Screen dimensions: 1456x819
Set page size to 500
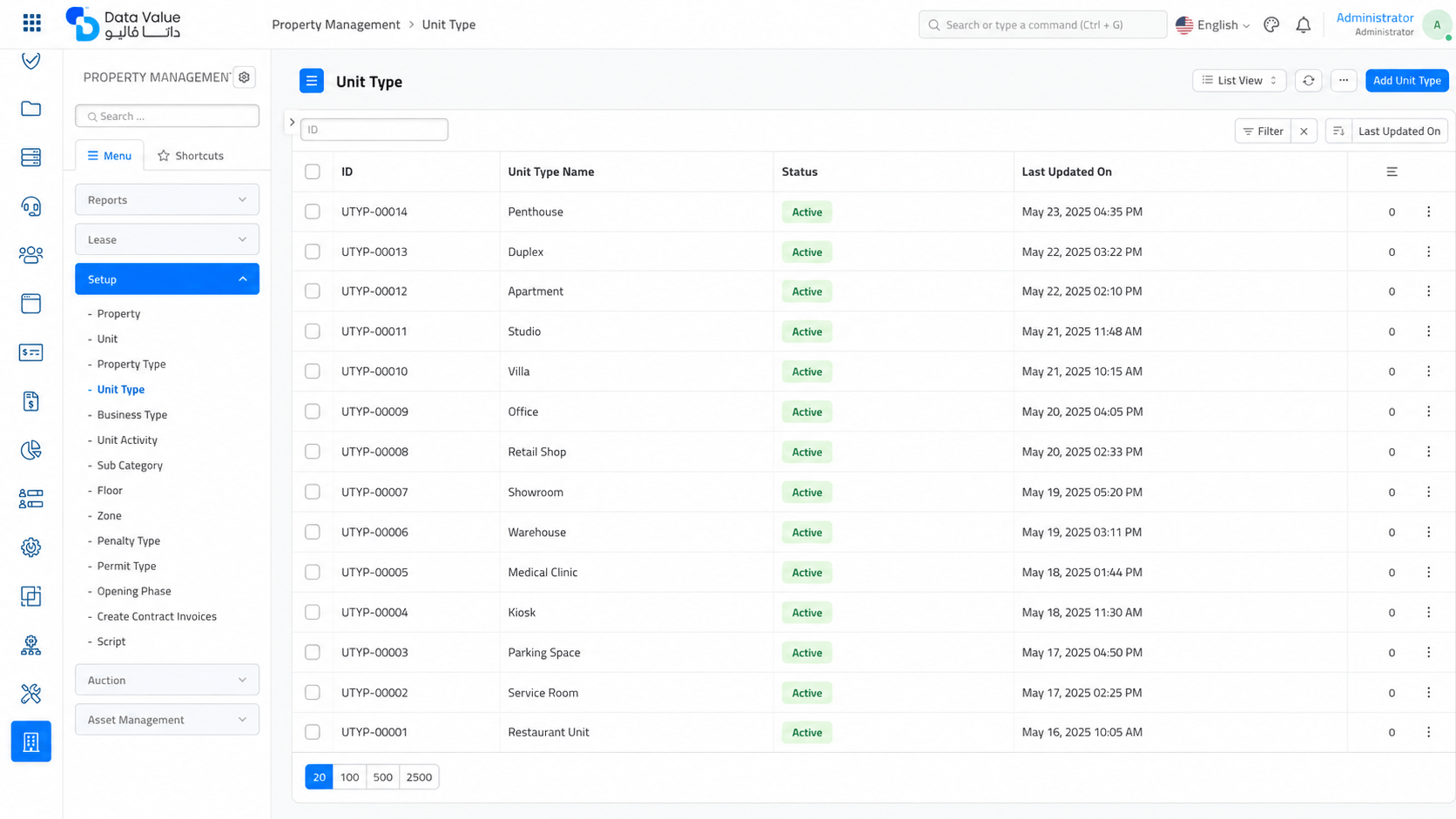coord(382,777)
